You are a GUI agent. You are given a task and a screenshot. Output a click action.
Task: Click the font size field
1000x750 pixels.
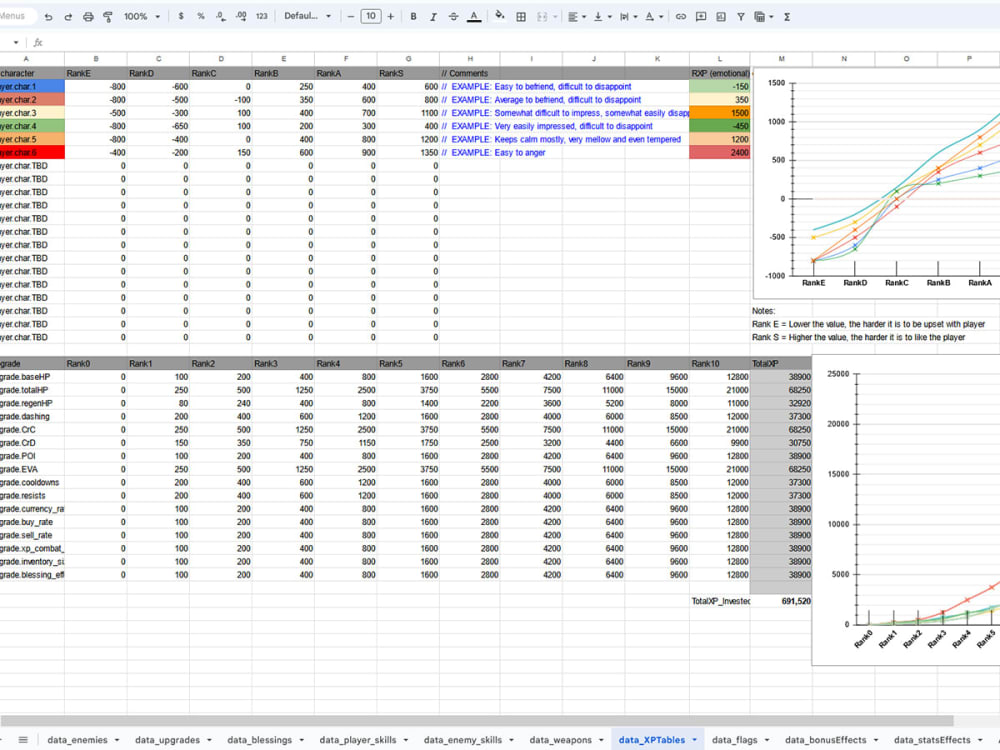[x=371, y=17]
